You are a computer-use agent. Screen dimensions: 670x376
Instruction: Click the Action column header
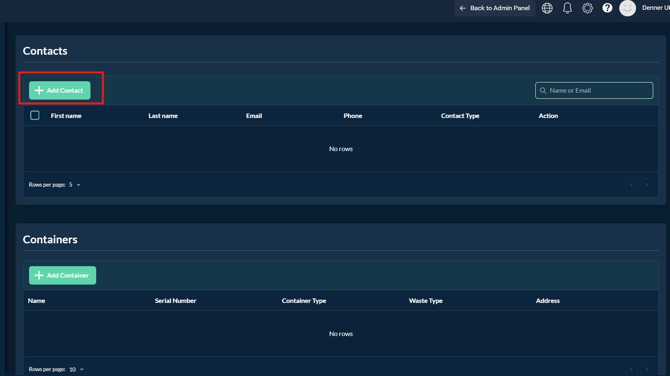(548, 116)
